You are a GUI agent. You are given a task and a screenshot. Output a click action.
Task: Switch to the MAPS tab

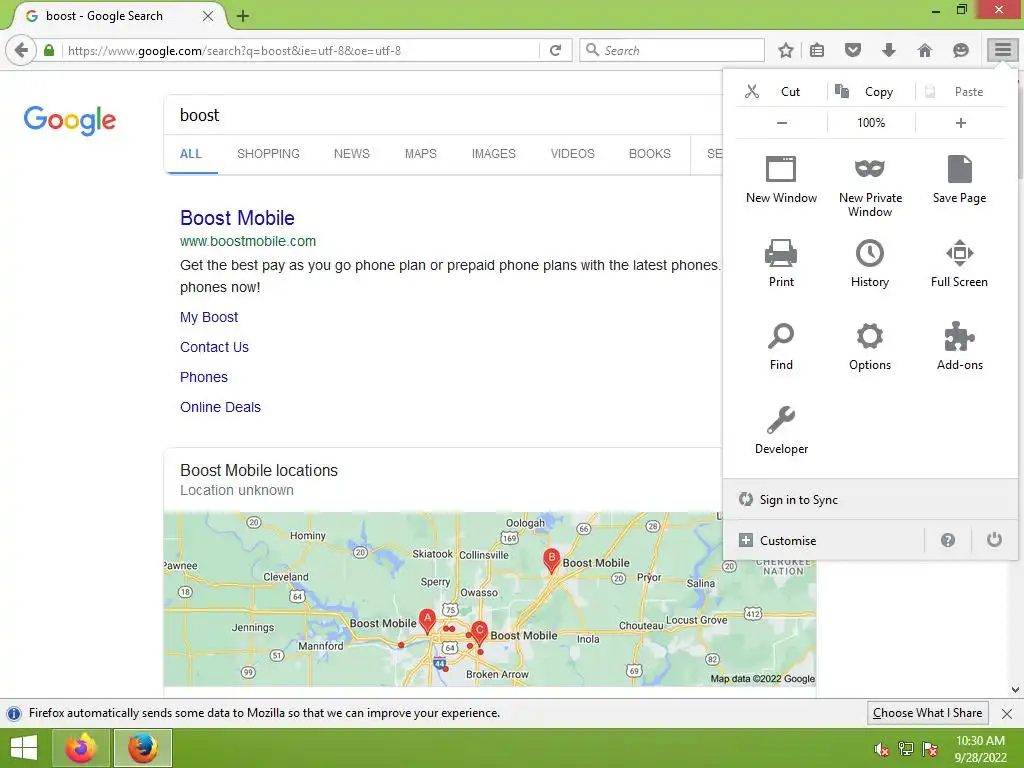(421, 153)
